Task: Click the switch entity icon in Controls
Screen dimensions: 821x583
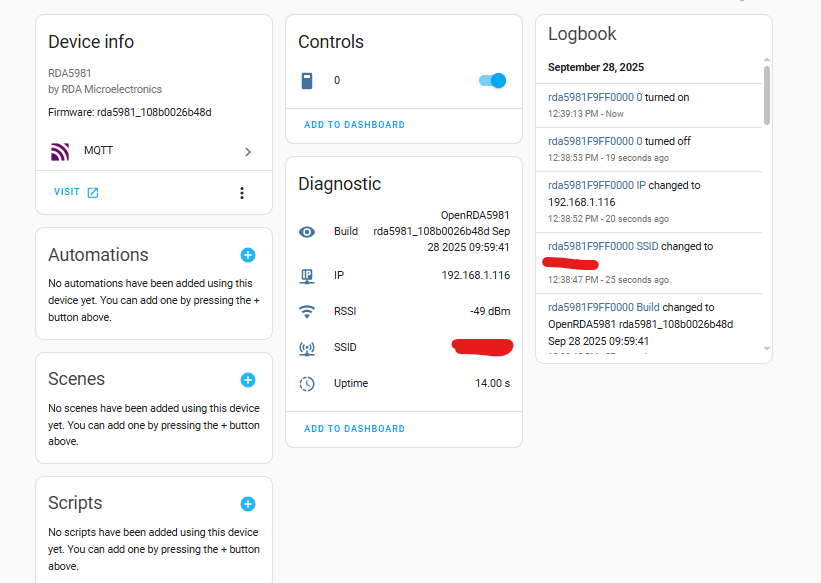Action: click(x=307, y=80)
